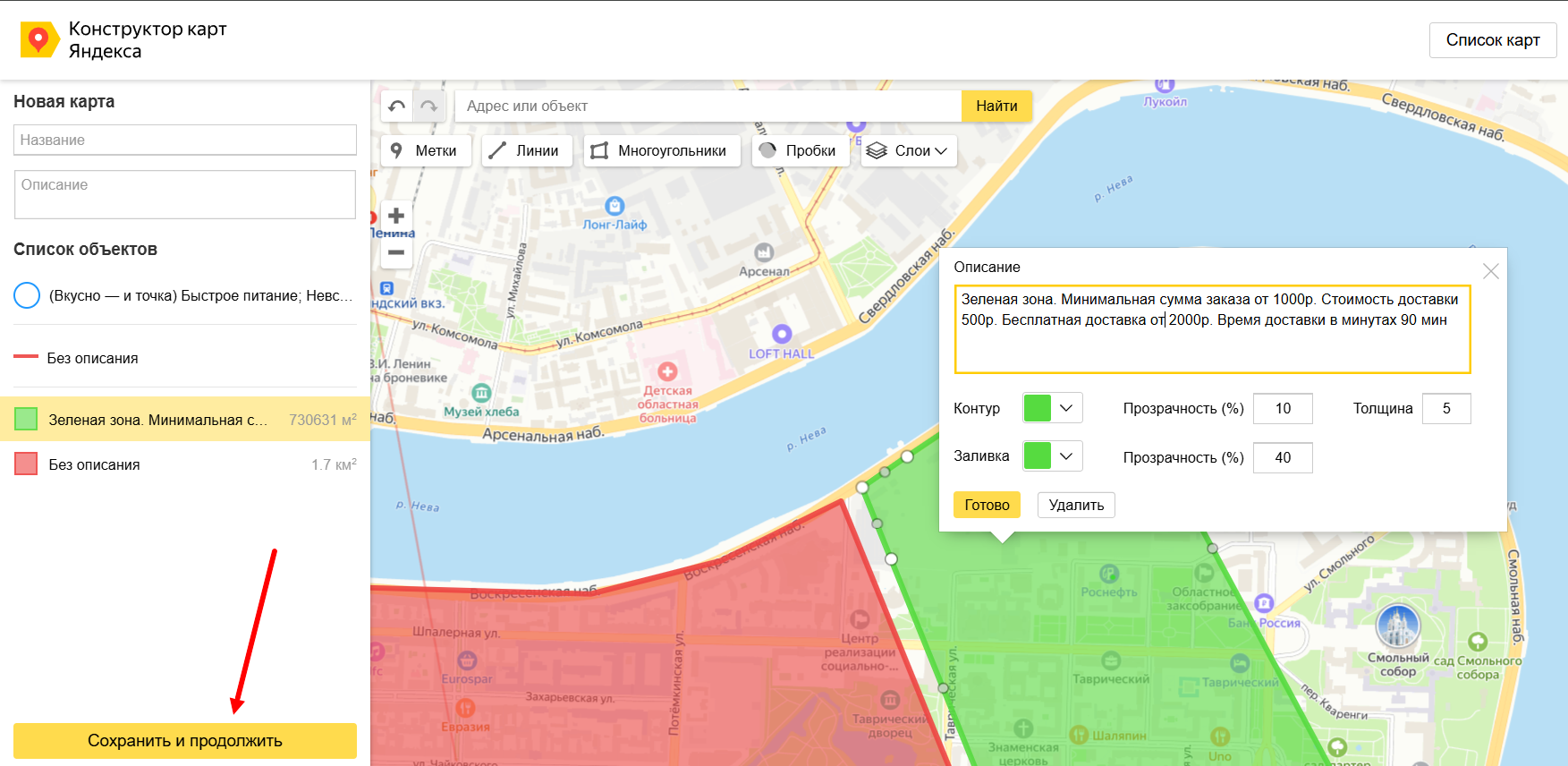Click the Удалить button
1568x766 pixels.
tap(1076, 505)
